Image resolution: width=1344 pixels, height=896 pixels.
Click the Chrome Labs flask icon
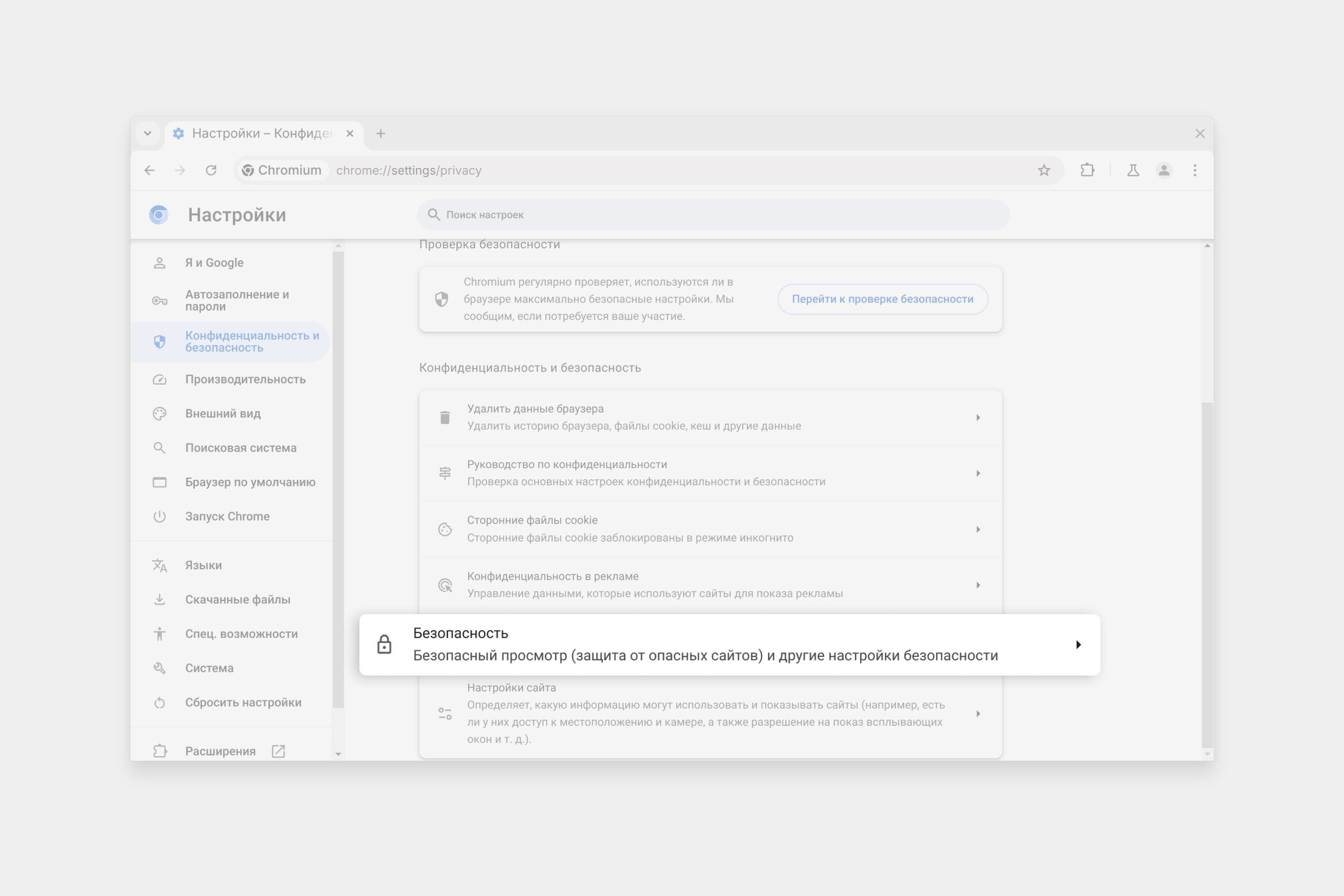(x=1133, y=170)
